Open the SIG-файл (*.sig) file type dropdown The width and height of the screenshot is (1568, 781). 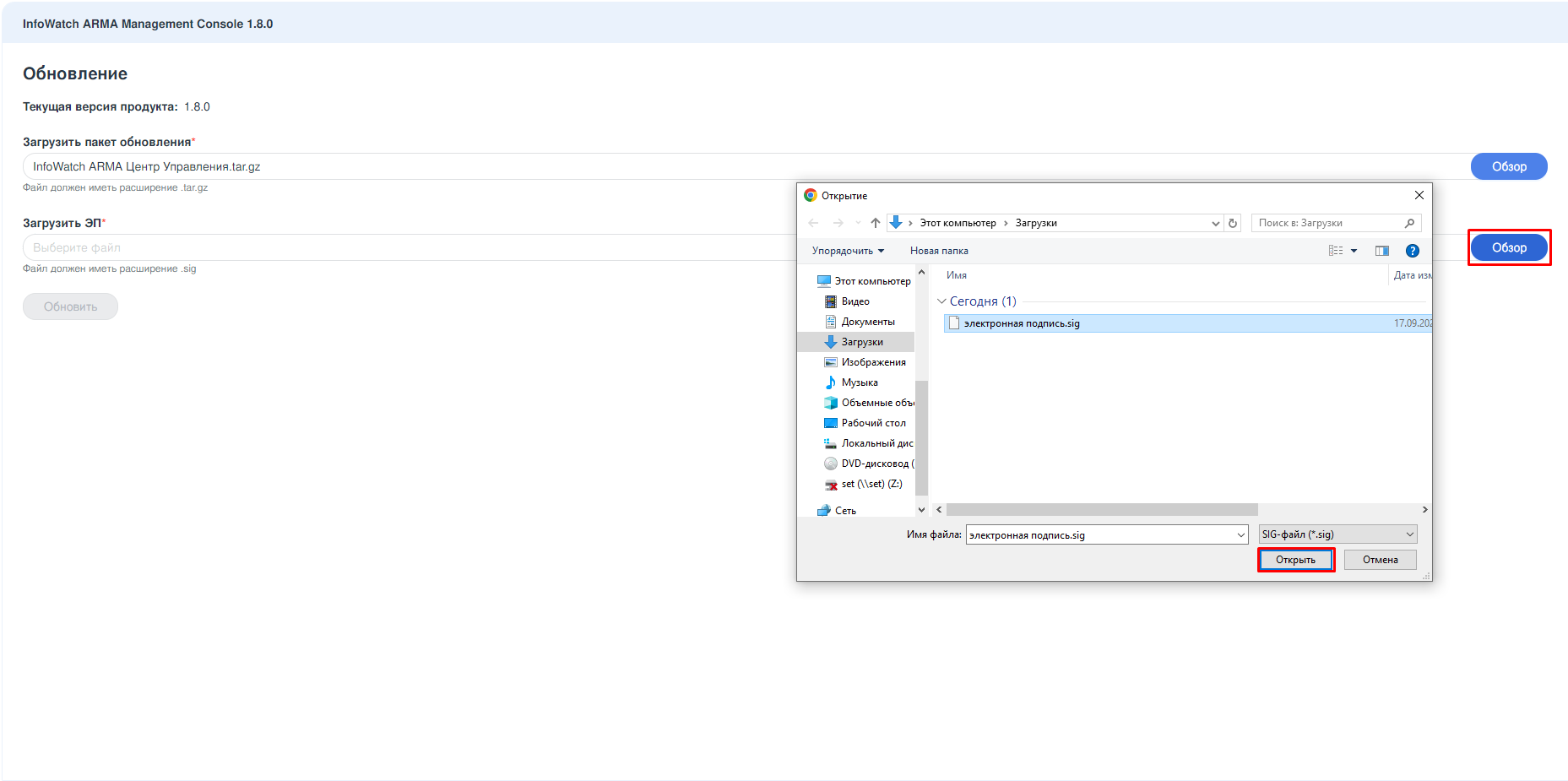pos(1338,534)
